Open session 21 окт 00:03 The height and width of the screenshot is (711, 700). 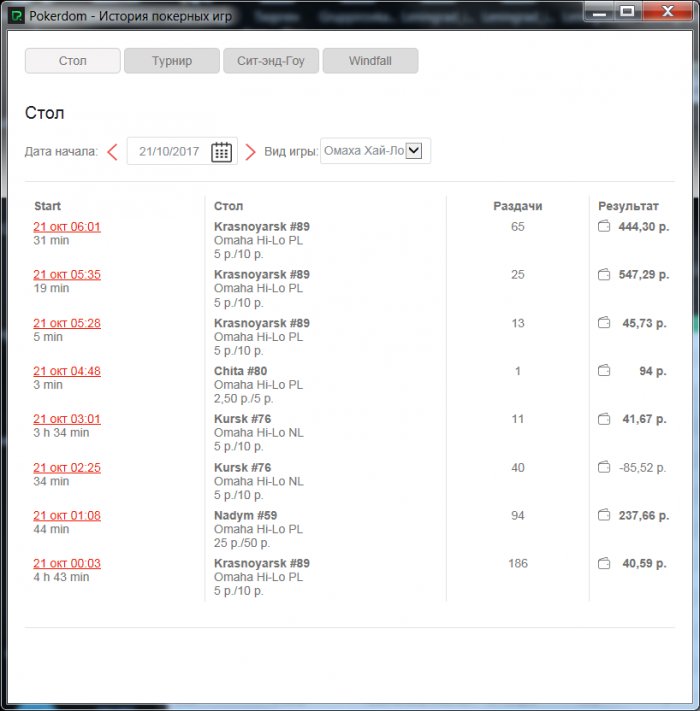[x=67, y=564]
